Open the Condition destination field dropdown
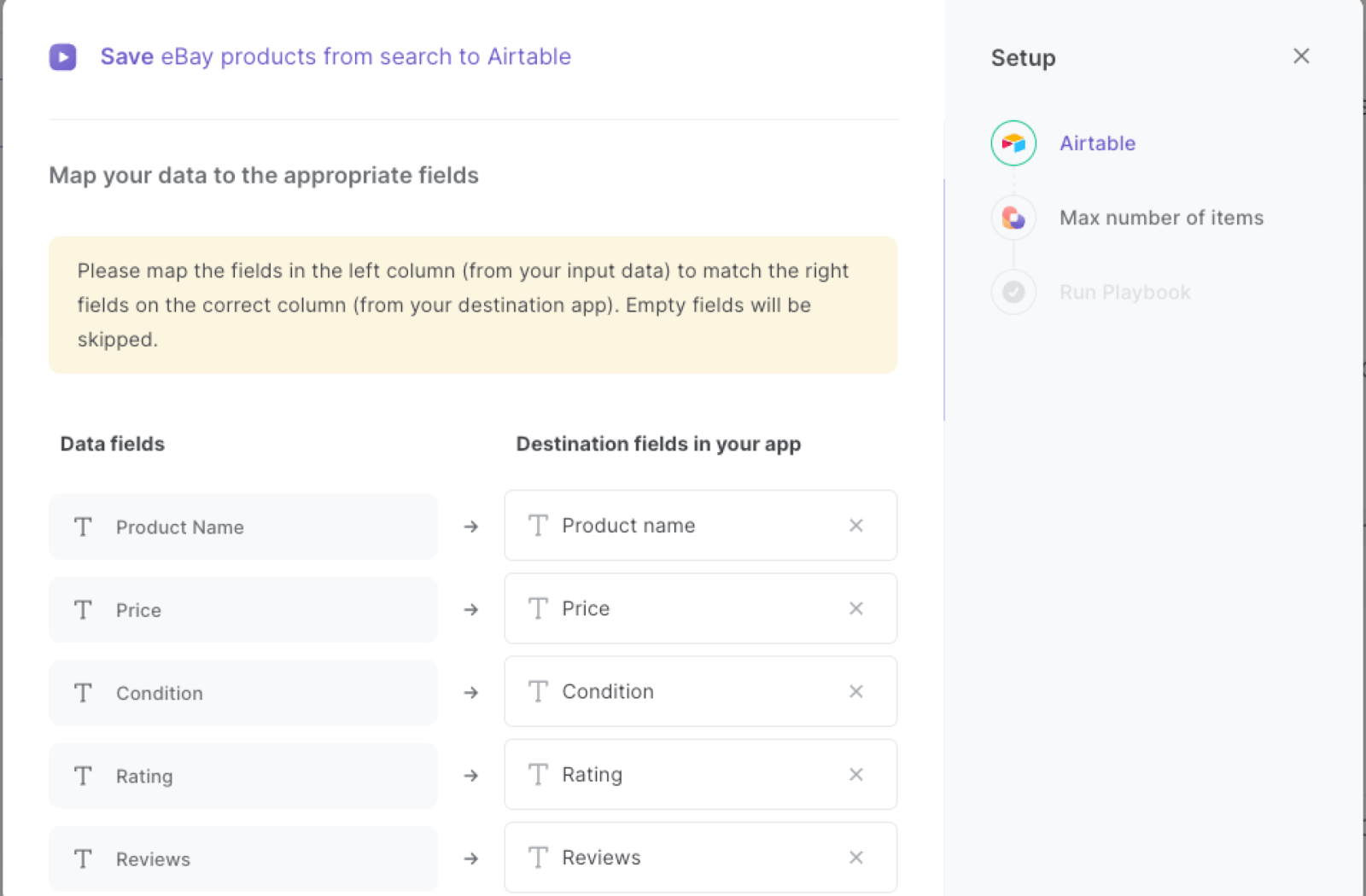The image size is (1366, 896). coord(700,691)
